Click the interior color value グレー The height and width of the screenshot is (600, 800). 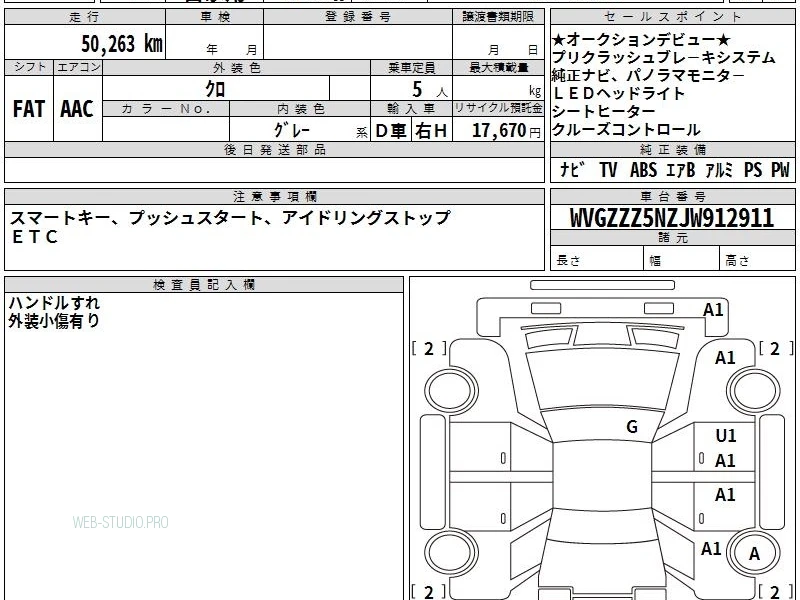coord(291,130)
